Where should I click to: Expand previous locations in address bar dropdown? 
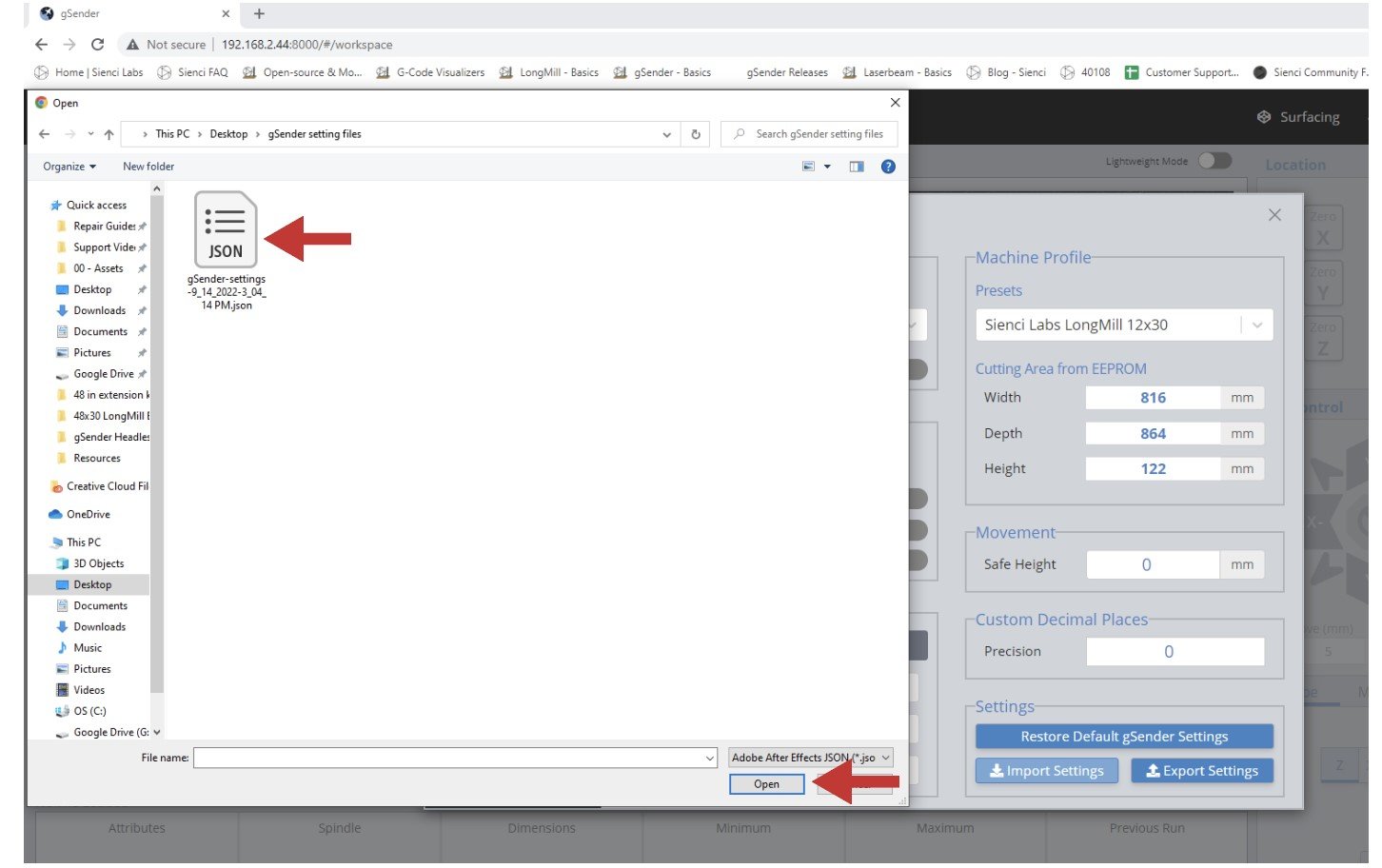coord(666,134)
